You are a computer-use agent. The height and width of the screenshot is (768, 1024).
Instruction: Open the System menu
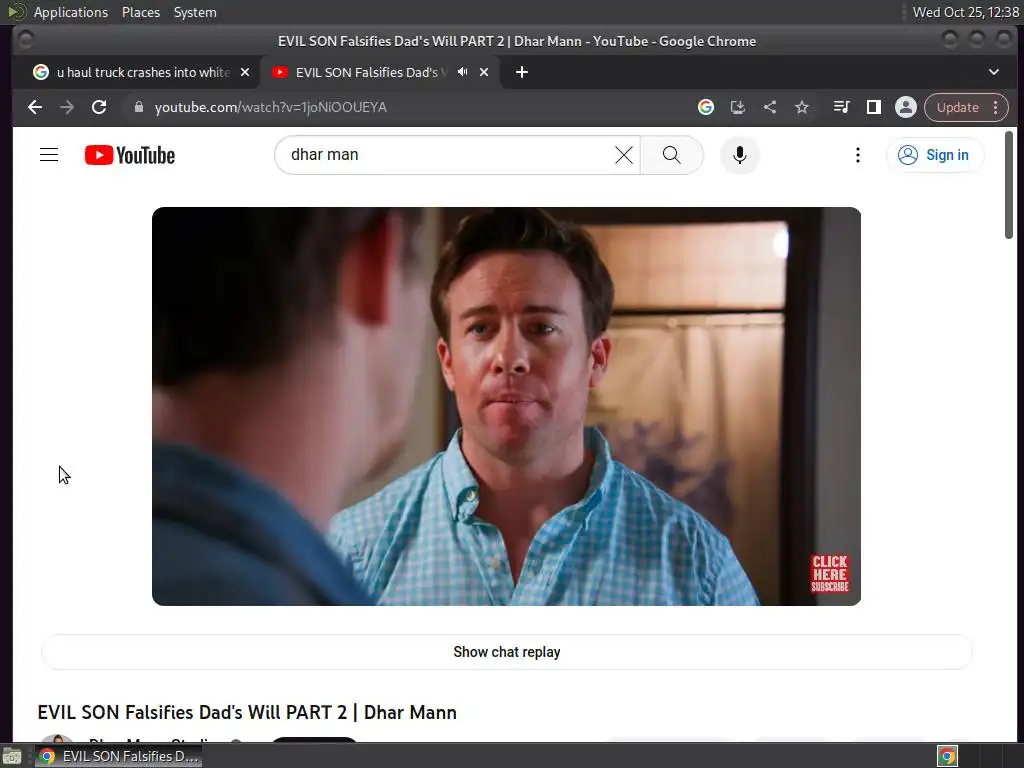click(195, 12)
